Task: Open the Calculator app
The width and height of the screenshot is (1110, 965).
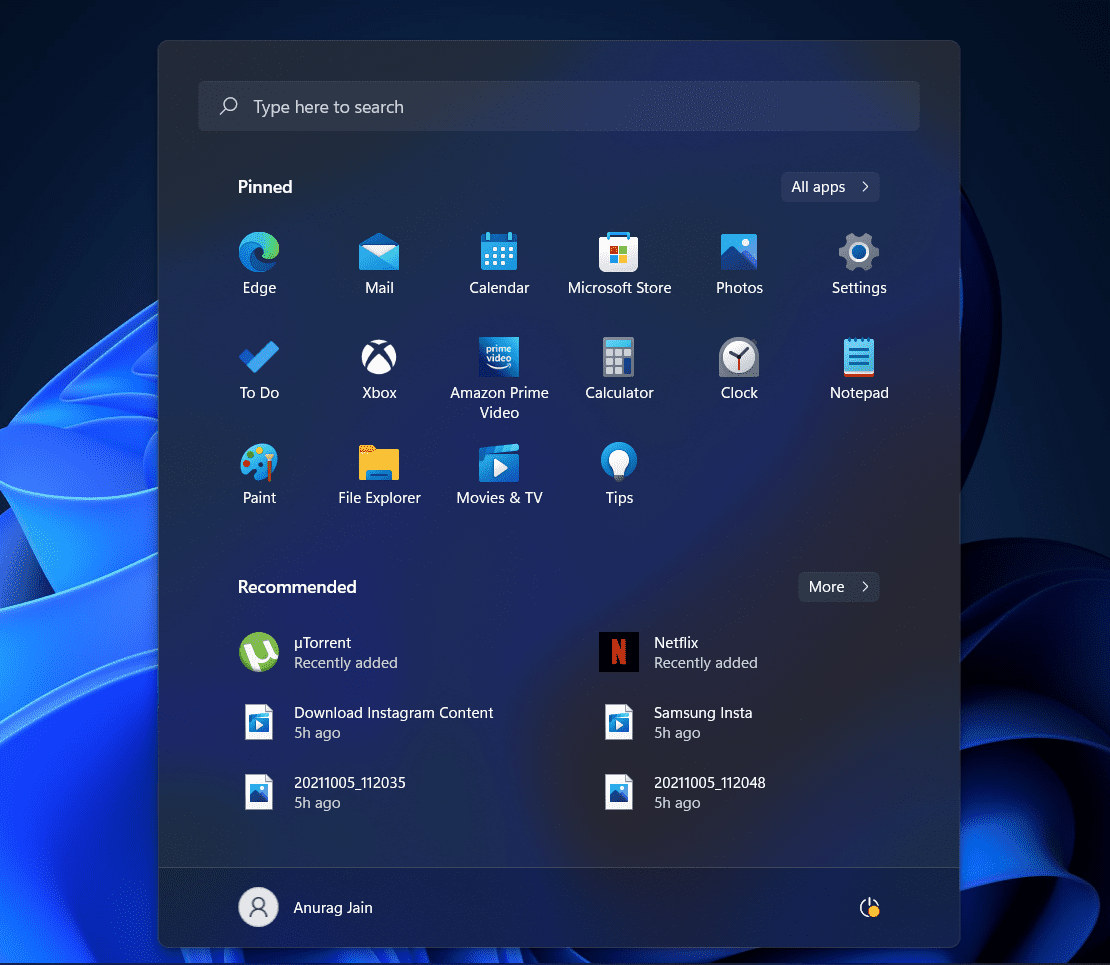Action: 619,358
